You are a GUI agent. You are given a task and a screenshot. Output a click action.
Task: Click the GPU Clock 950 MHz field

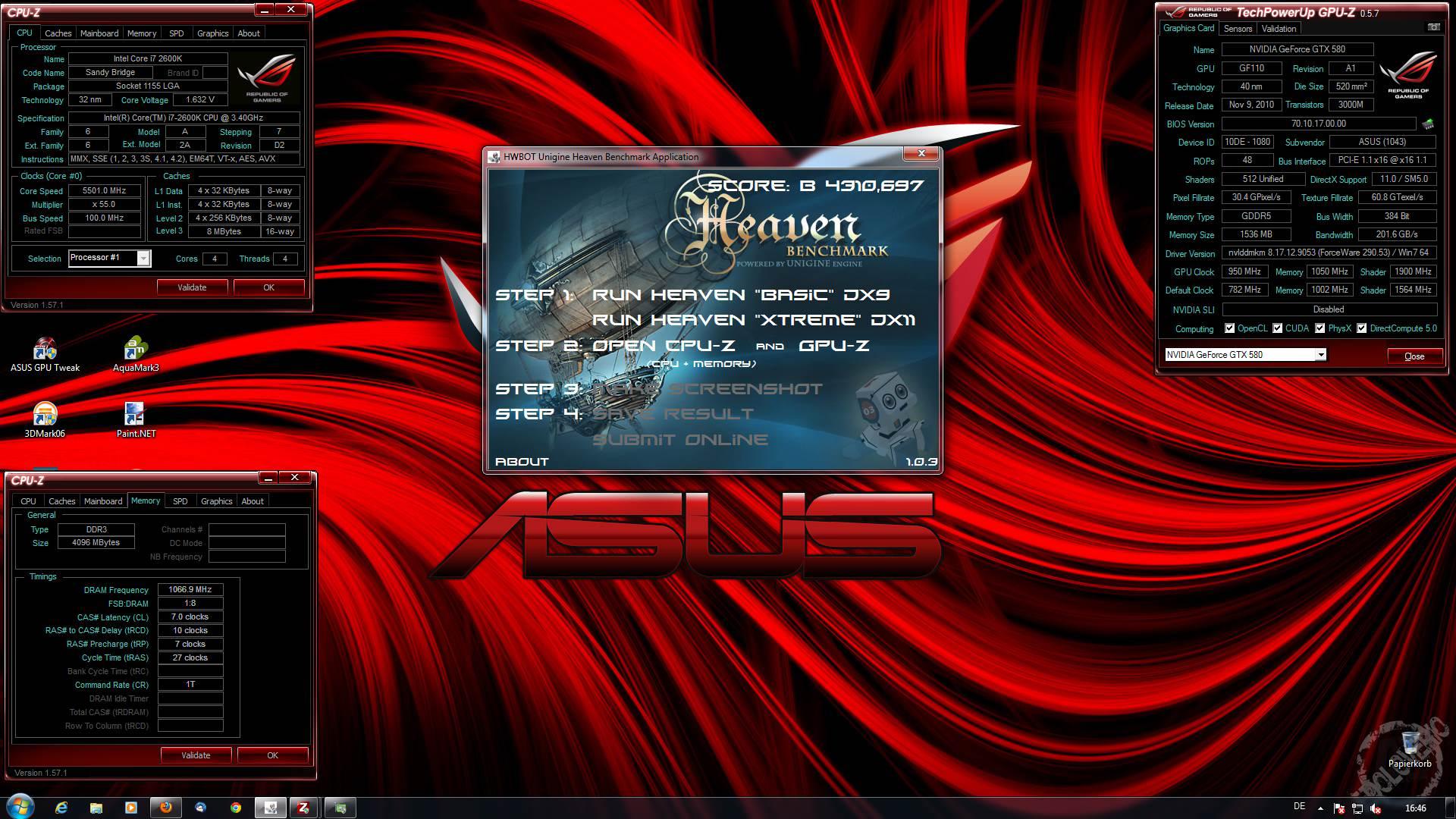[x=1244, y=271]
